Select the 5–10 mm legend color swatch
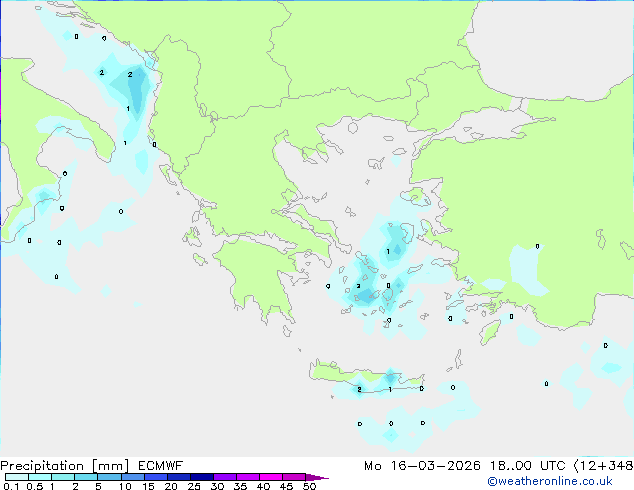The image size is (634, 490). [x=110, y=477]
